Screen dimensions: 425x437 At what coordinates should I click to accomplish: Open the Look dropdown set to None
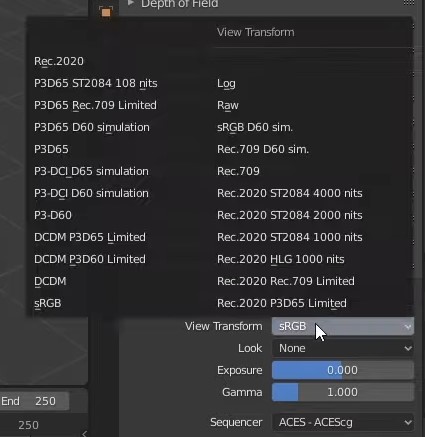coord(343,348)
